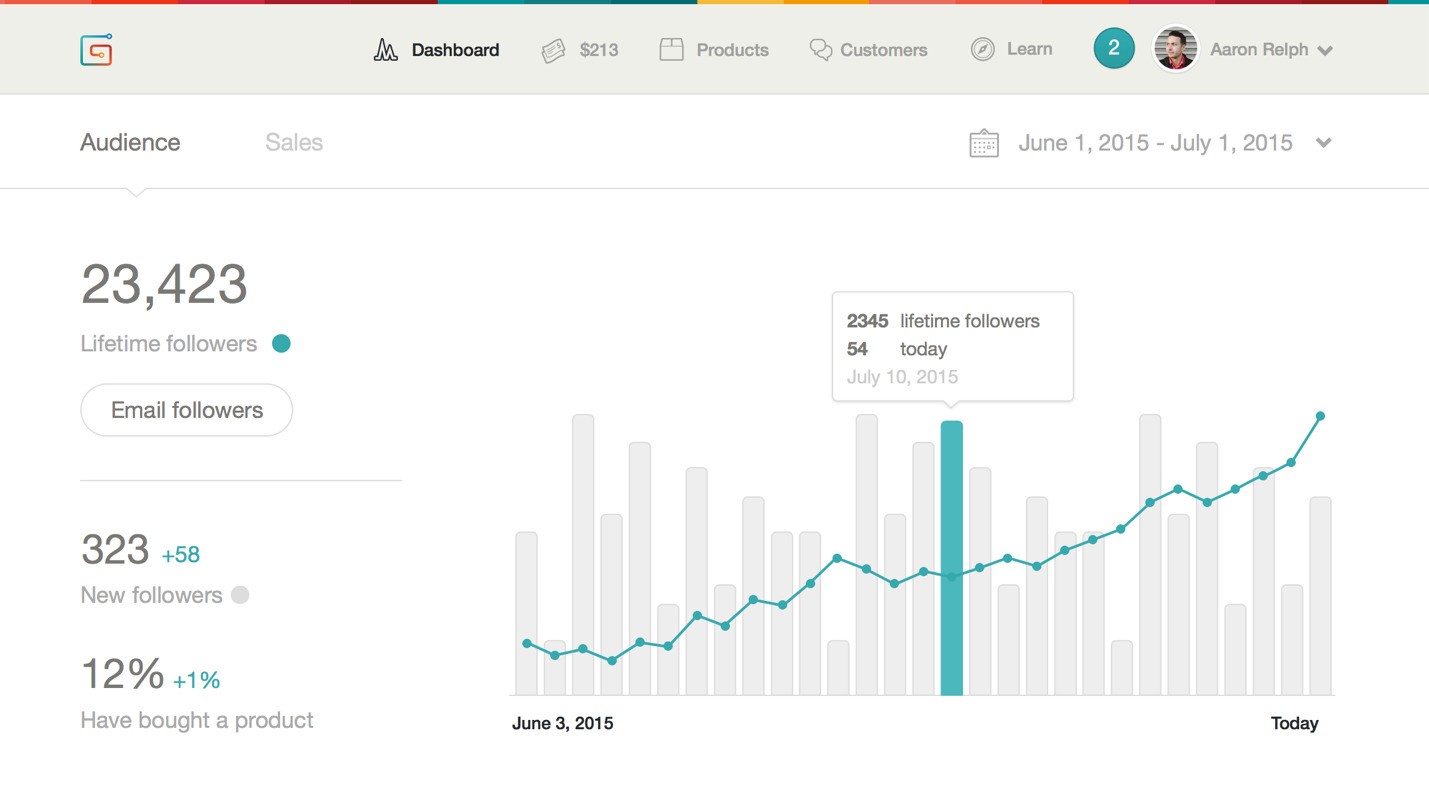
Task: Expand the date range dropdown arrow
Action: [x=1323, y=143]
